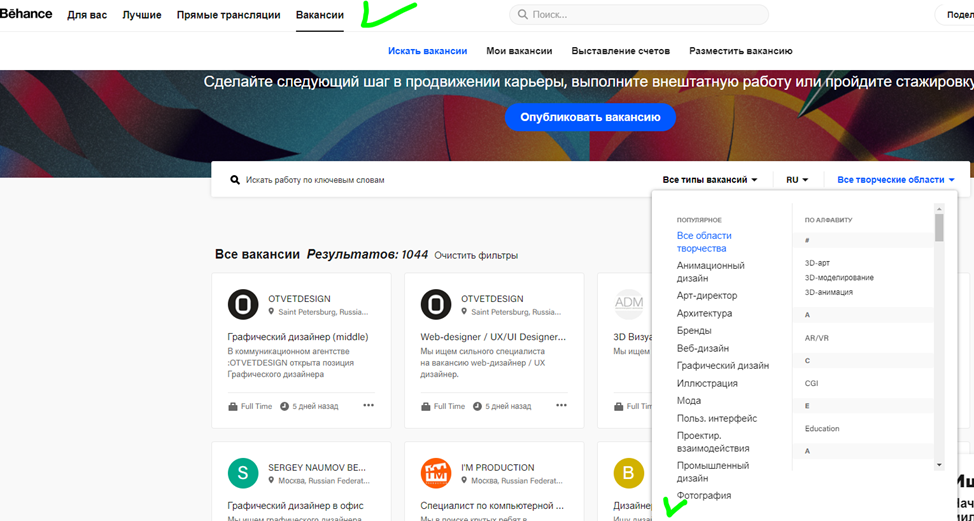
Task: Select Мода field
Action: click(688, 401)
